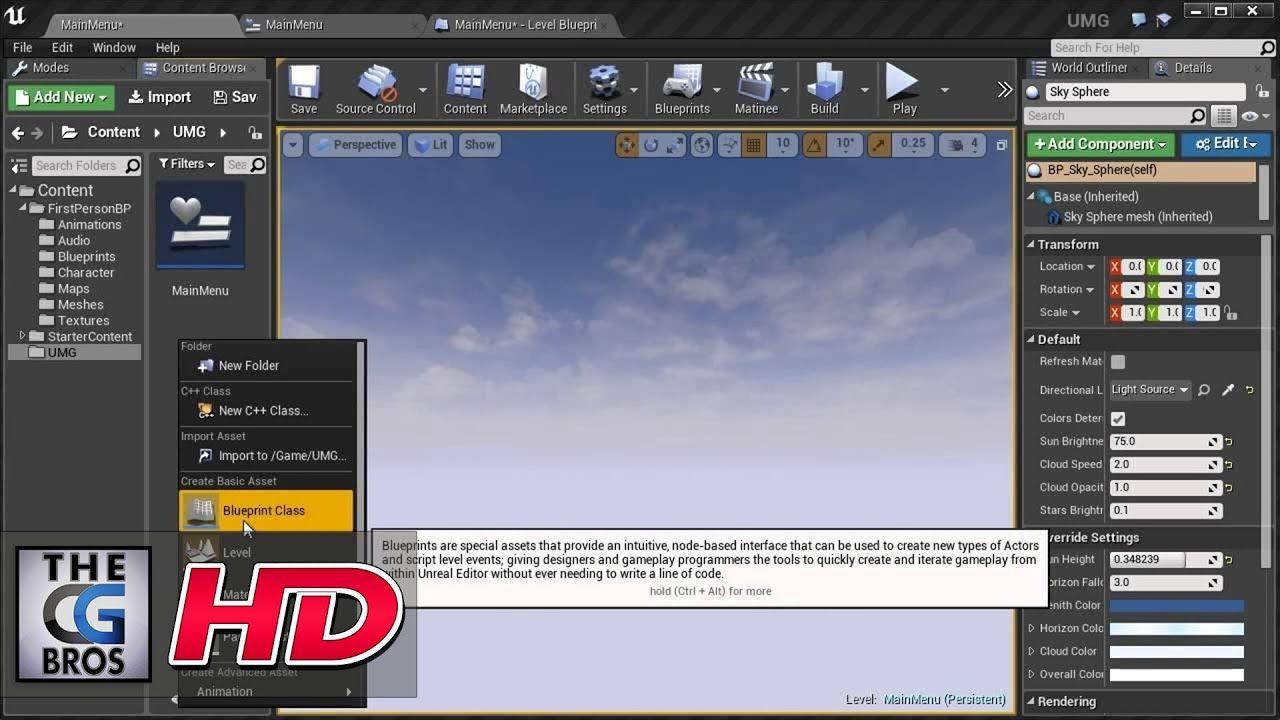The image size is (1280, 720).
Task: Click the Blueprints toolbar icon
Action: 682,89
